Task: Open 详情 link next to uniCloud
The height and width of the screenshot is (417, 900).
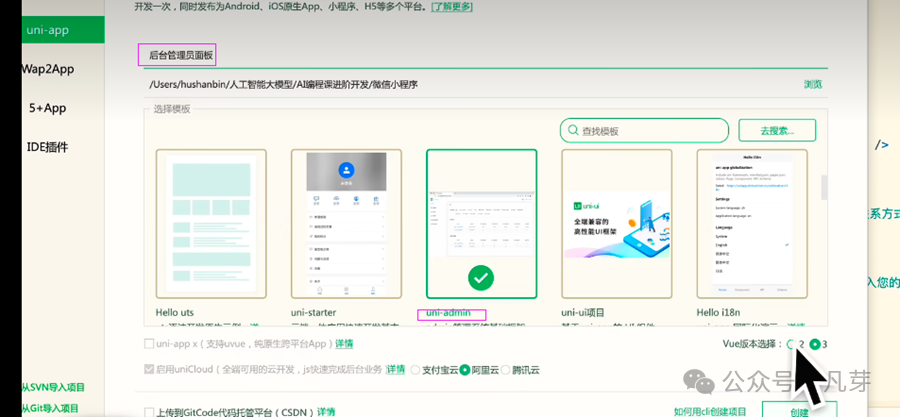Action: click(x=395, y=369)
